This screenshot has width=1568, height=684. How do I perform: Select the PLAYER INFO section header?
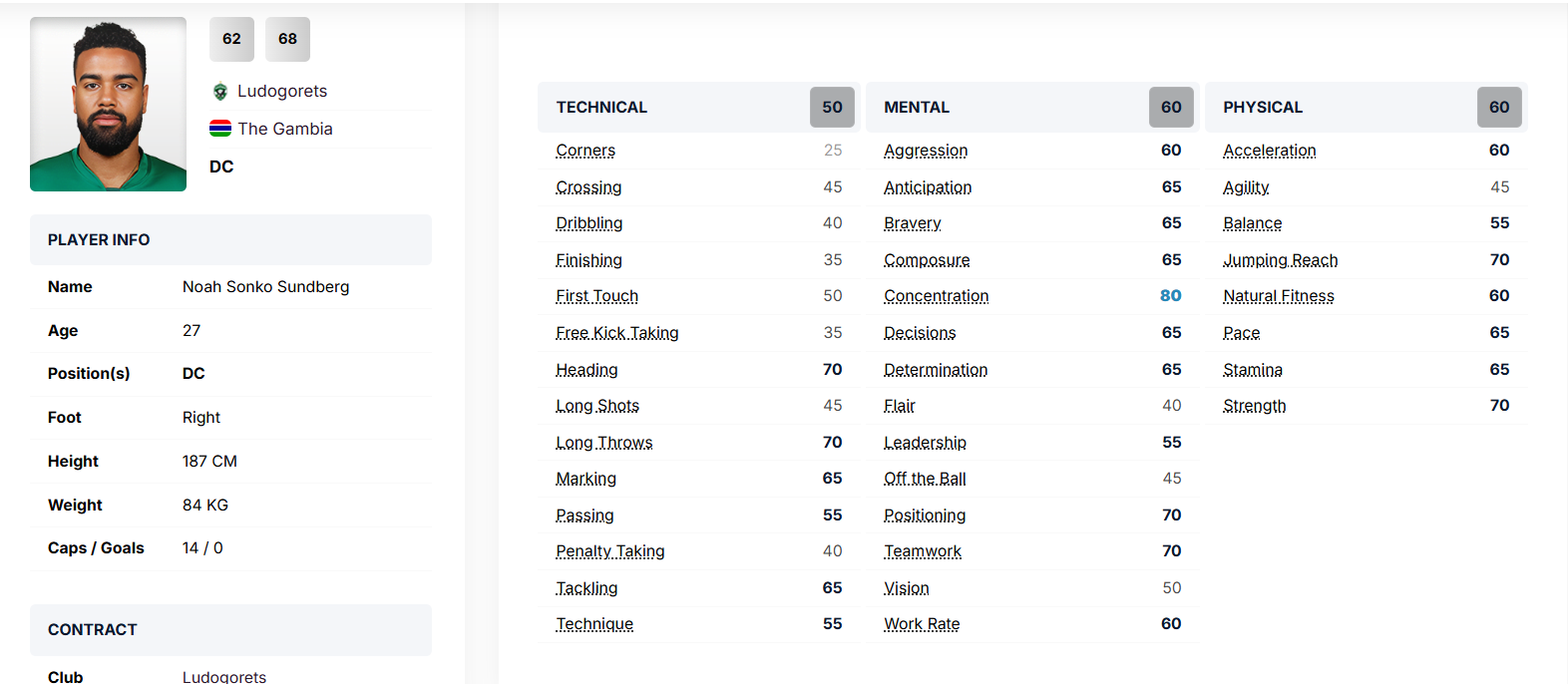(x=99, y=240)
